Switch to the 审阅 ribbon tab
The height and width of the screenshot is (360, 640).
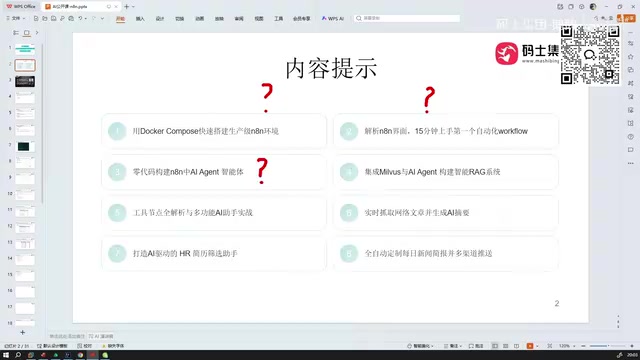239,19
